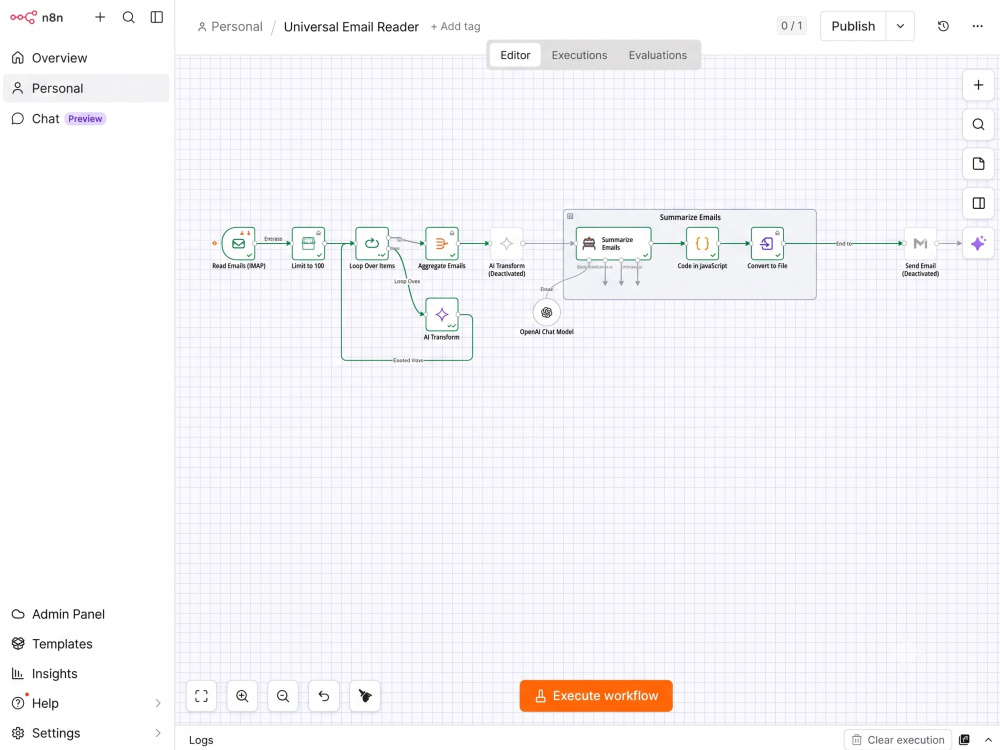The height and width of the screenshot is (750, 1000).
Task: Open Templates page
Action: 86,644
